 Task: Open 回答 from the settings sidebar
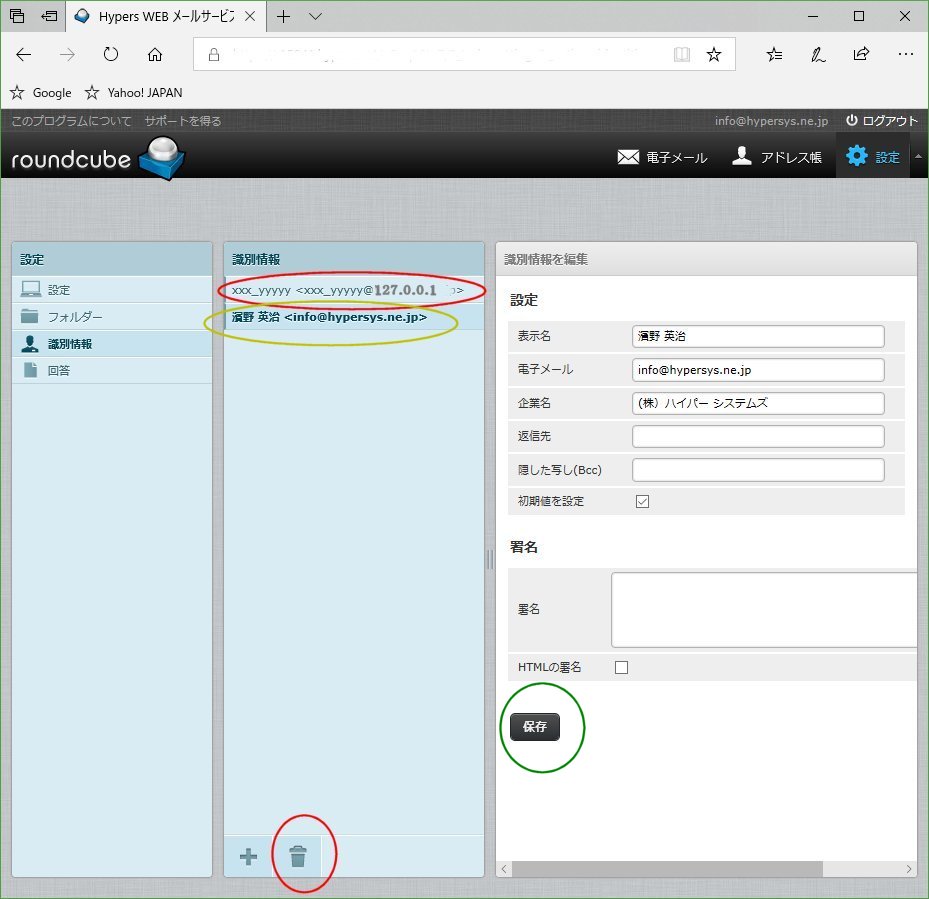coord(60,370)
